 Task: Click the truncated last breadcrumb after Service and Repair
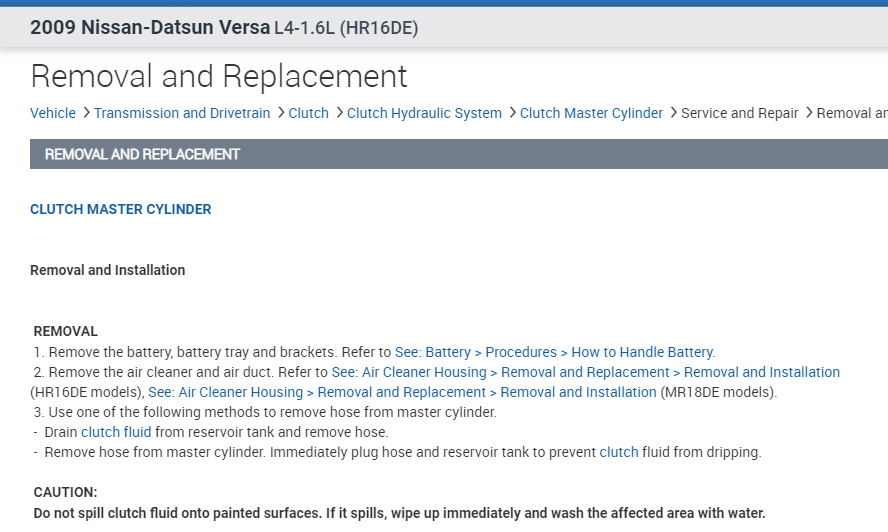pyautogui.click(x=852, y=113)
